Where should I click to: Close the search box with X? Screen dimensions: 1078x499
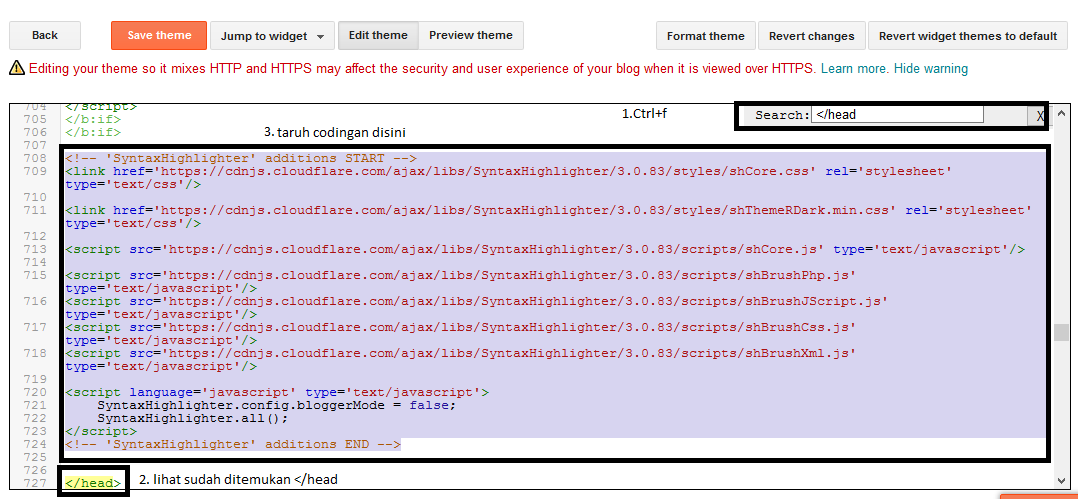pyautogui.click(x=1040, y=116)
